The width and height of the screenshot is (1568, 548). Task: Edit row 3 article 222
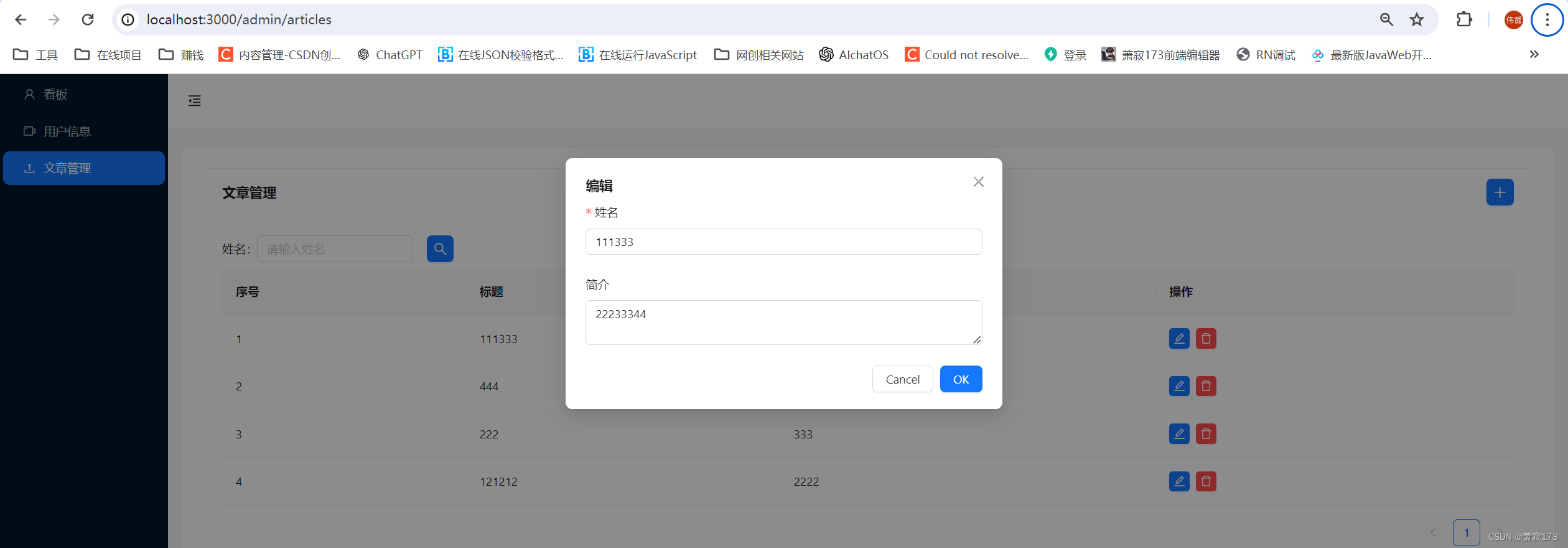coord(1179,434)
